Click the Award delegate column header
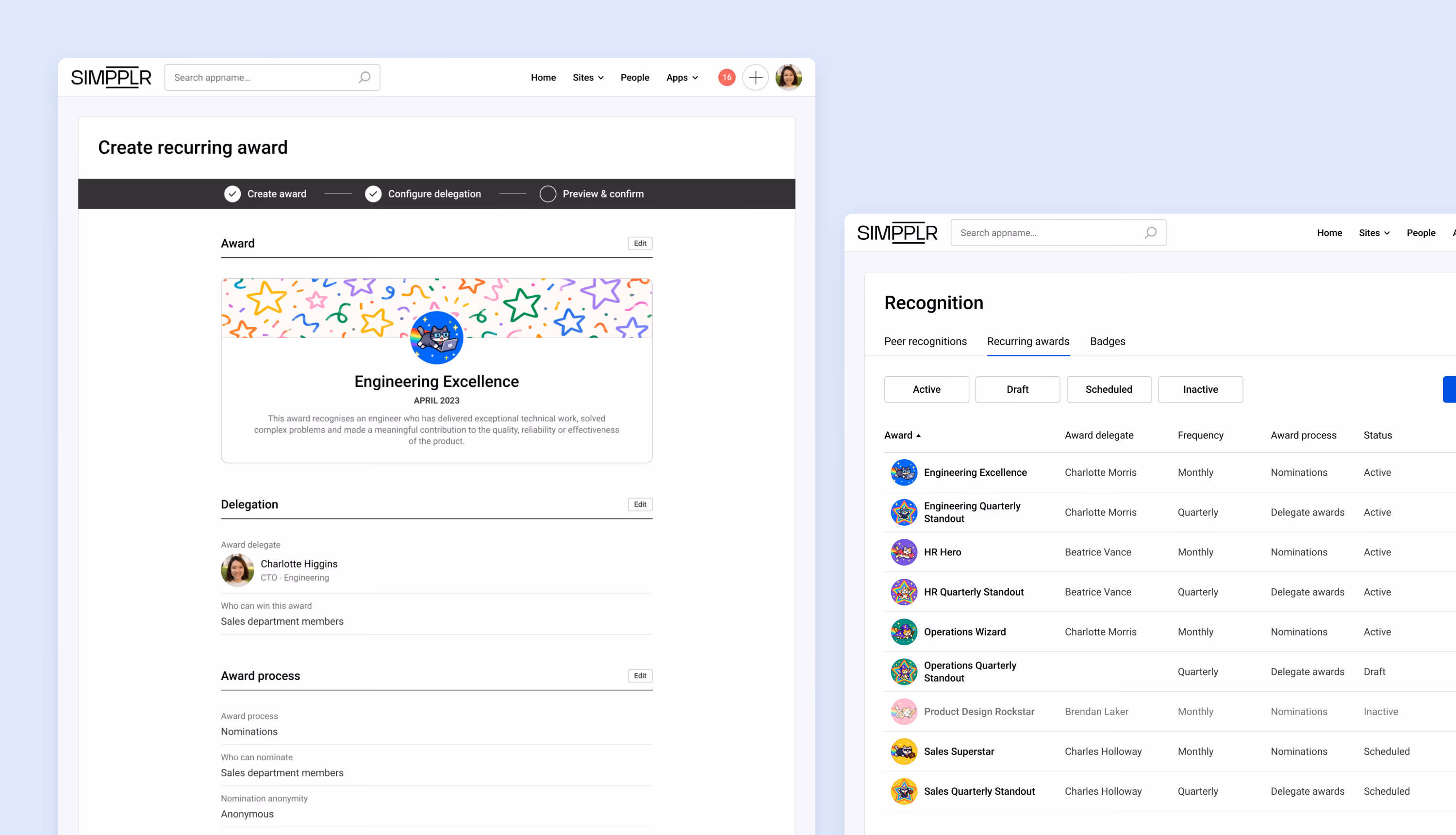The height and width of the screenshot is (835, 1456). point(1099,435)
